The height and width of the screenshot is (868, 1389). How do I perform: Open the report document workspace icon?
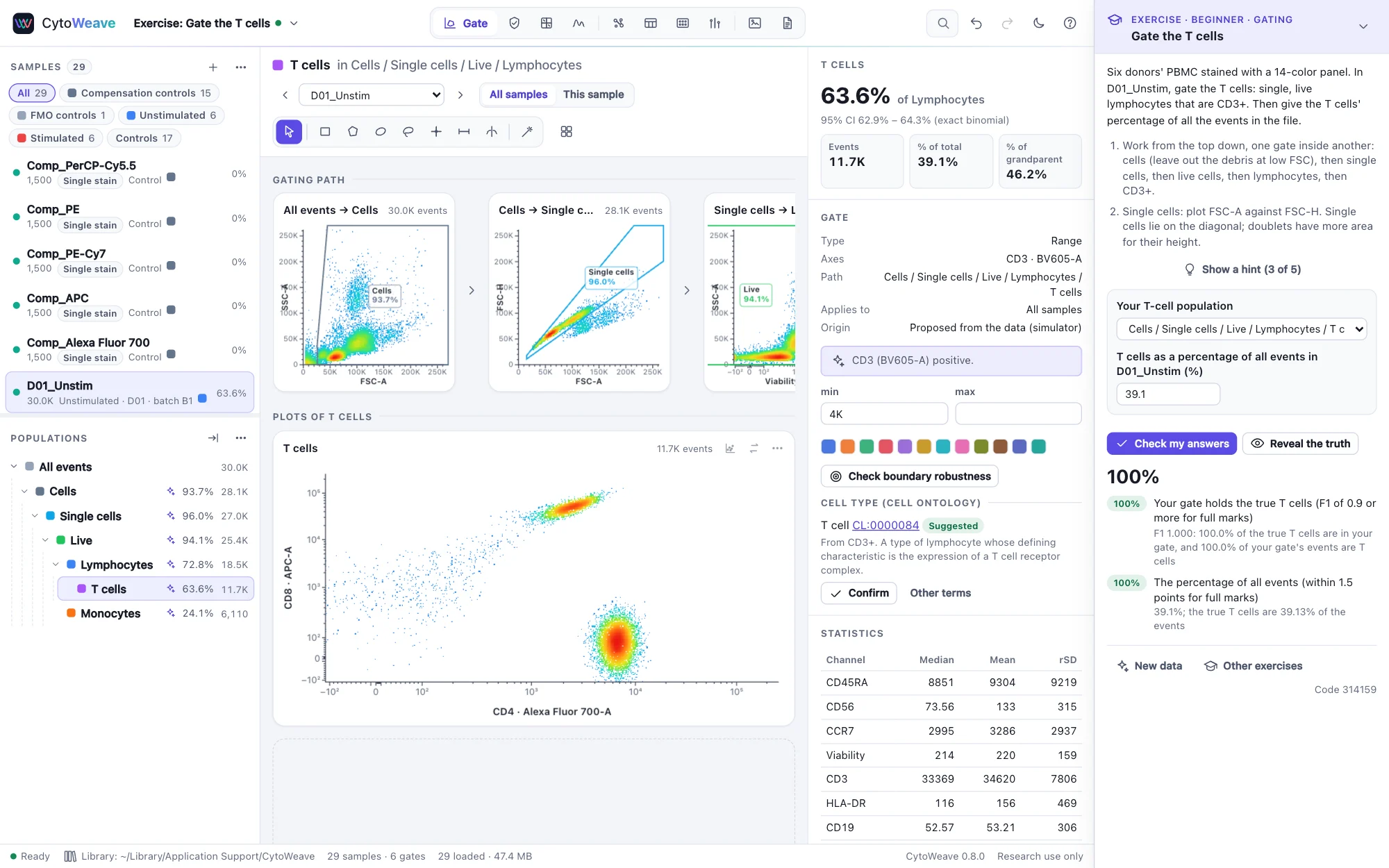tap(788, 23)
